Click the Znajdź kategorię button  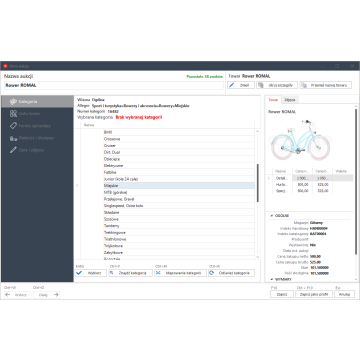pos(130,273)
